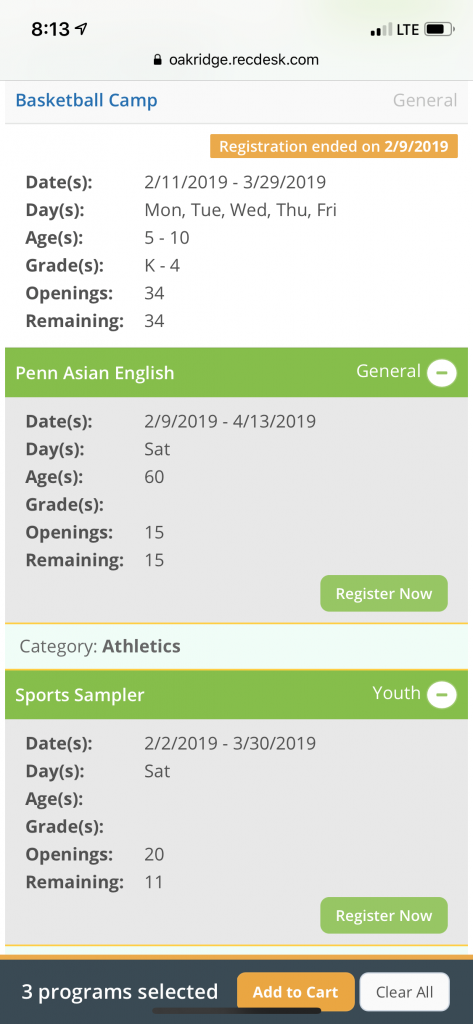
Task: Tap the Youth label on Sports Sampler
Action: click(x=397, y=693)
